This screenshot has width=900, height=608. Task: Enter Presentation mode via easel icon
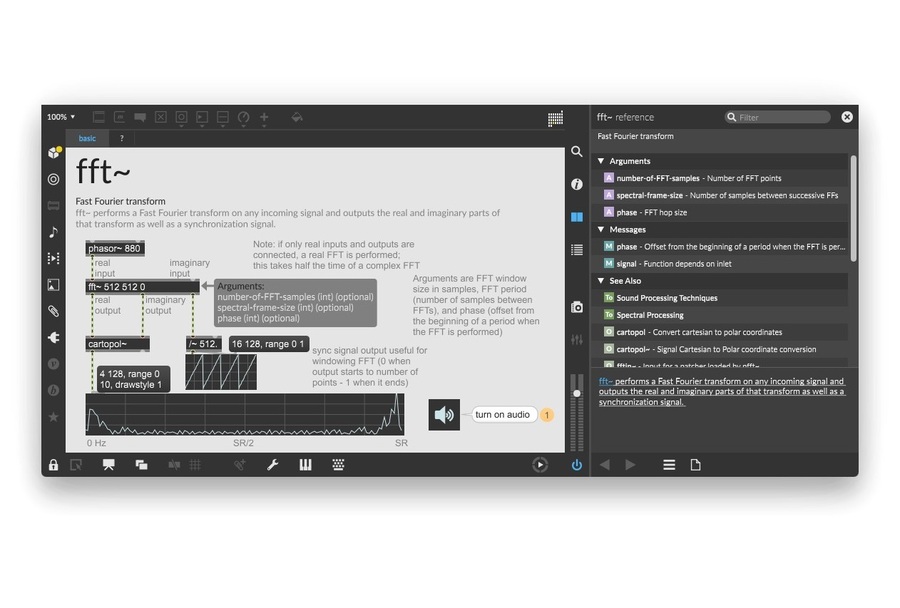108,465
